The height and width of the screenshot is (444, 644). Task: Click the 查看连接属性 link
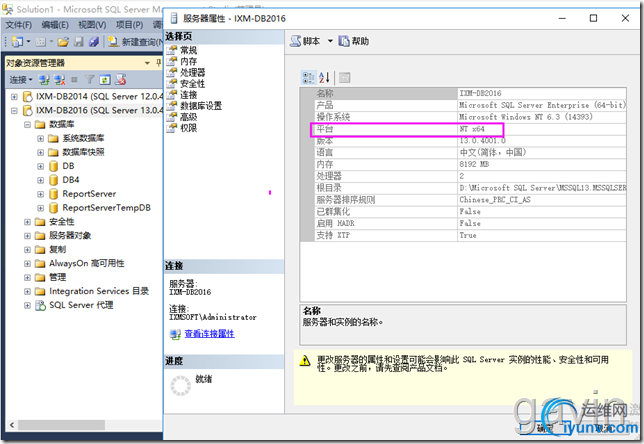[209, 334]
